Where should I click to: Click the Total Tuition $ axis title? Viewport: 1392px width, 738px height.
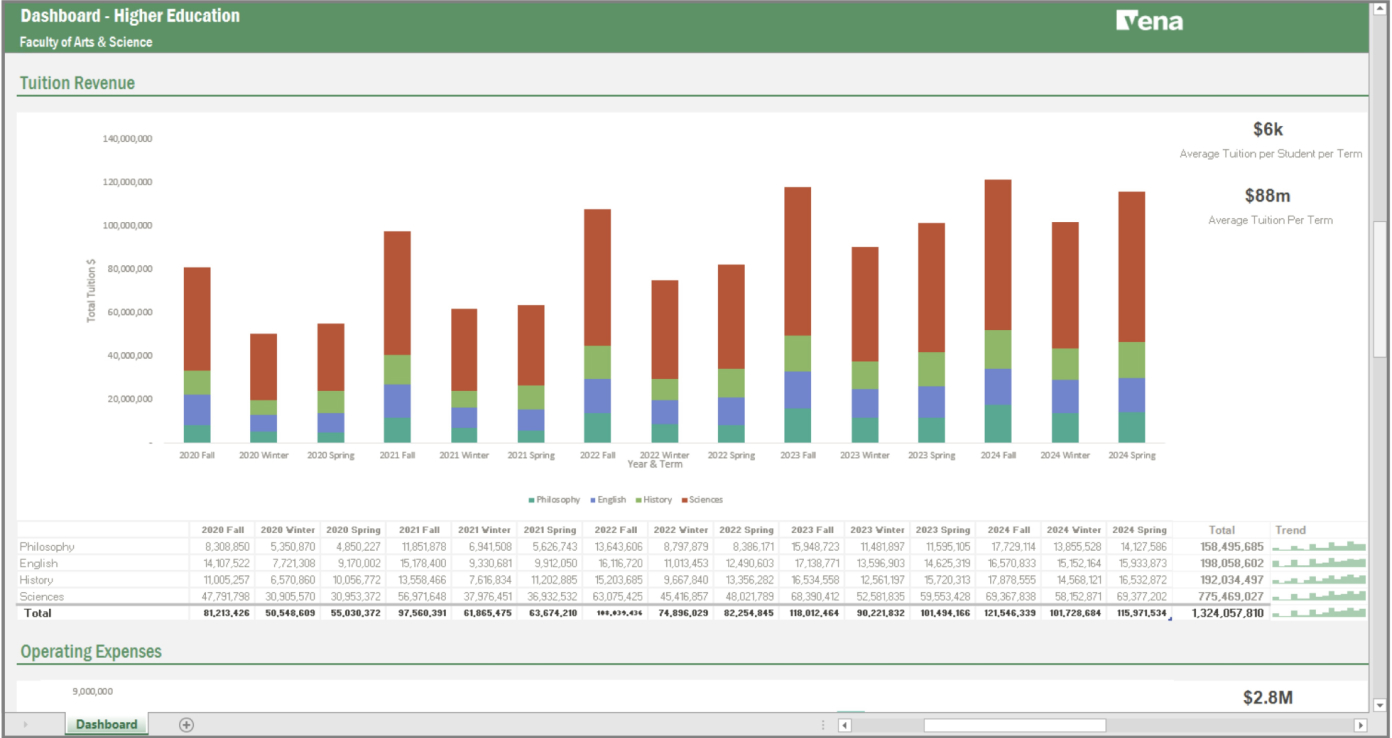click(91, 290)
